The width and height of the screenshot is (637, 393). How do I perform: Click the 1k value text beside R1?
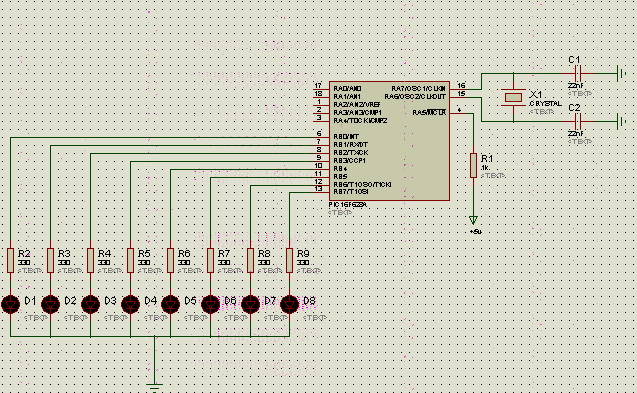485,168
